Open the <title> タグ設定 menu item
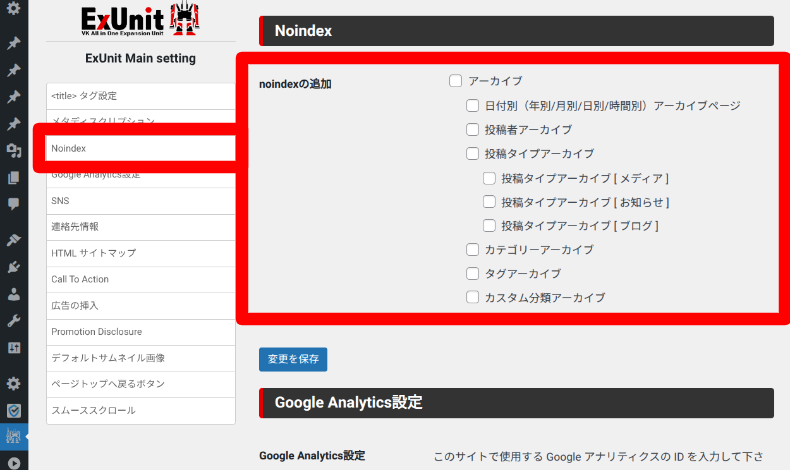The image size is (790, 470). coord(141,96)
